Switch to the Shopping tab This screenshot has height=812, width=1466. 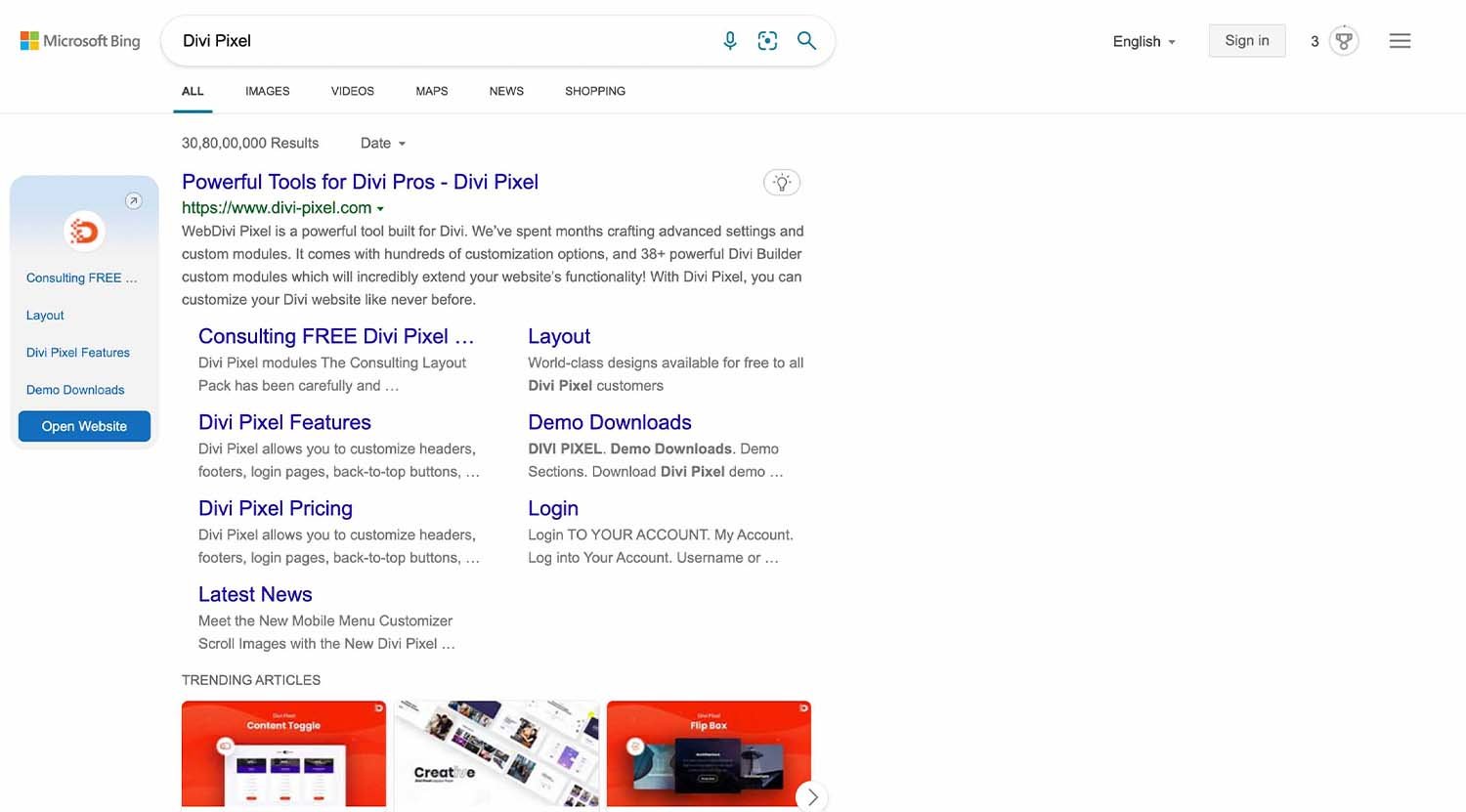point(594,91)
